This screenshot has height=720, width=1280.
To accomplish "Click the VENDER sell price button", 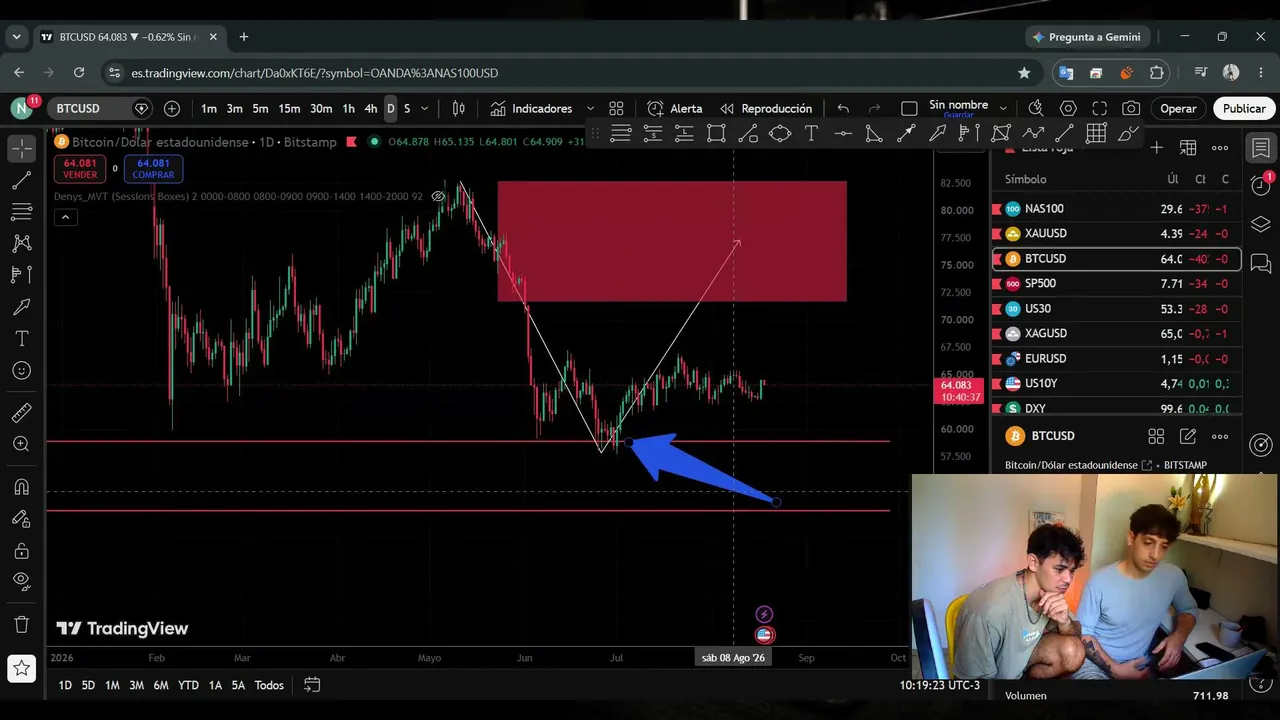I will 80,168.
